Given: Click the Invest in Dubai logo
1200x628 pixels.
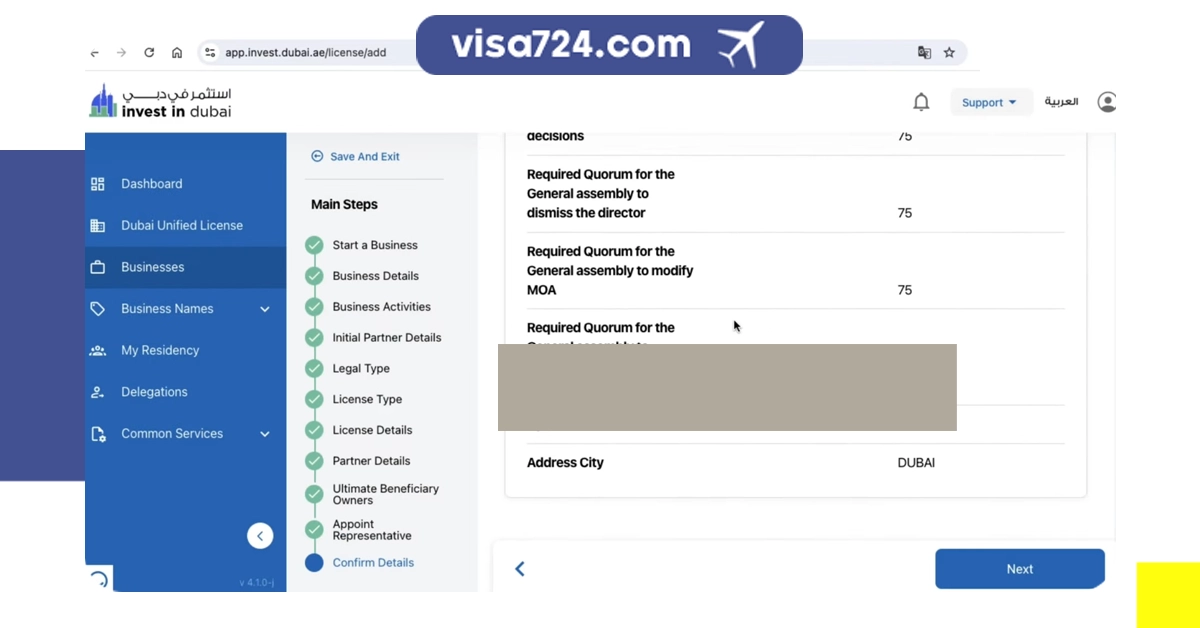Looking at the screenshot, I should tap(160, 102).
